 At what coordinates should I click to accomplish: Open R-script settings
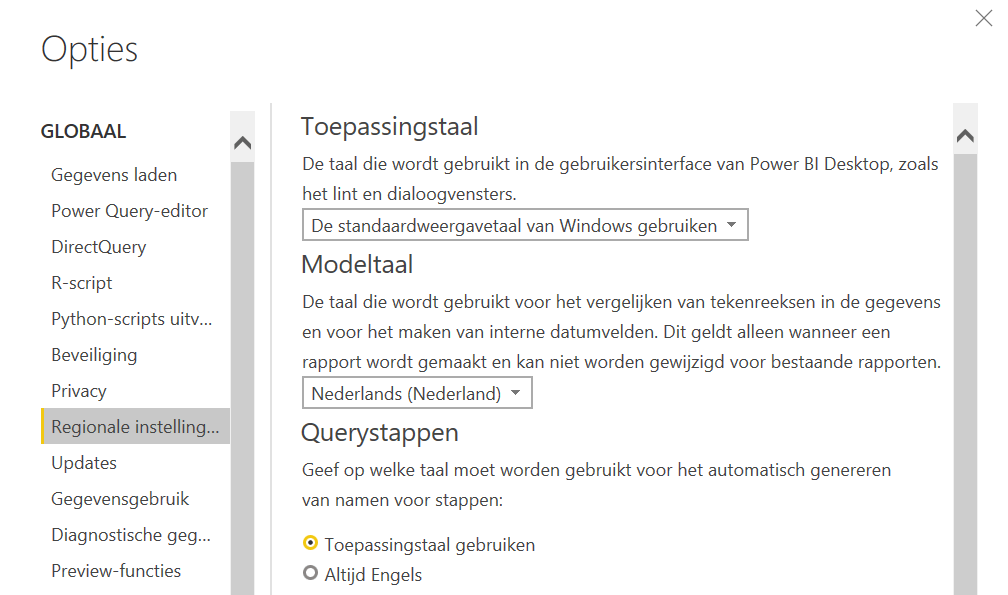[82, 283]
